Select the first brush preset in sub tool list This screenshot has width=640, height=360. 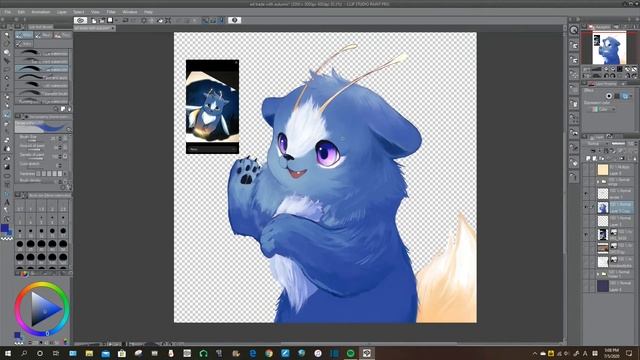tap(42, 53)
